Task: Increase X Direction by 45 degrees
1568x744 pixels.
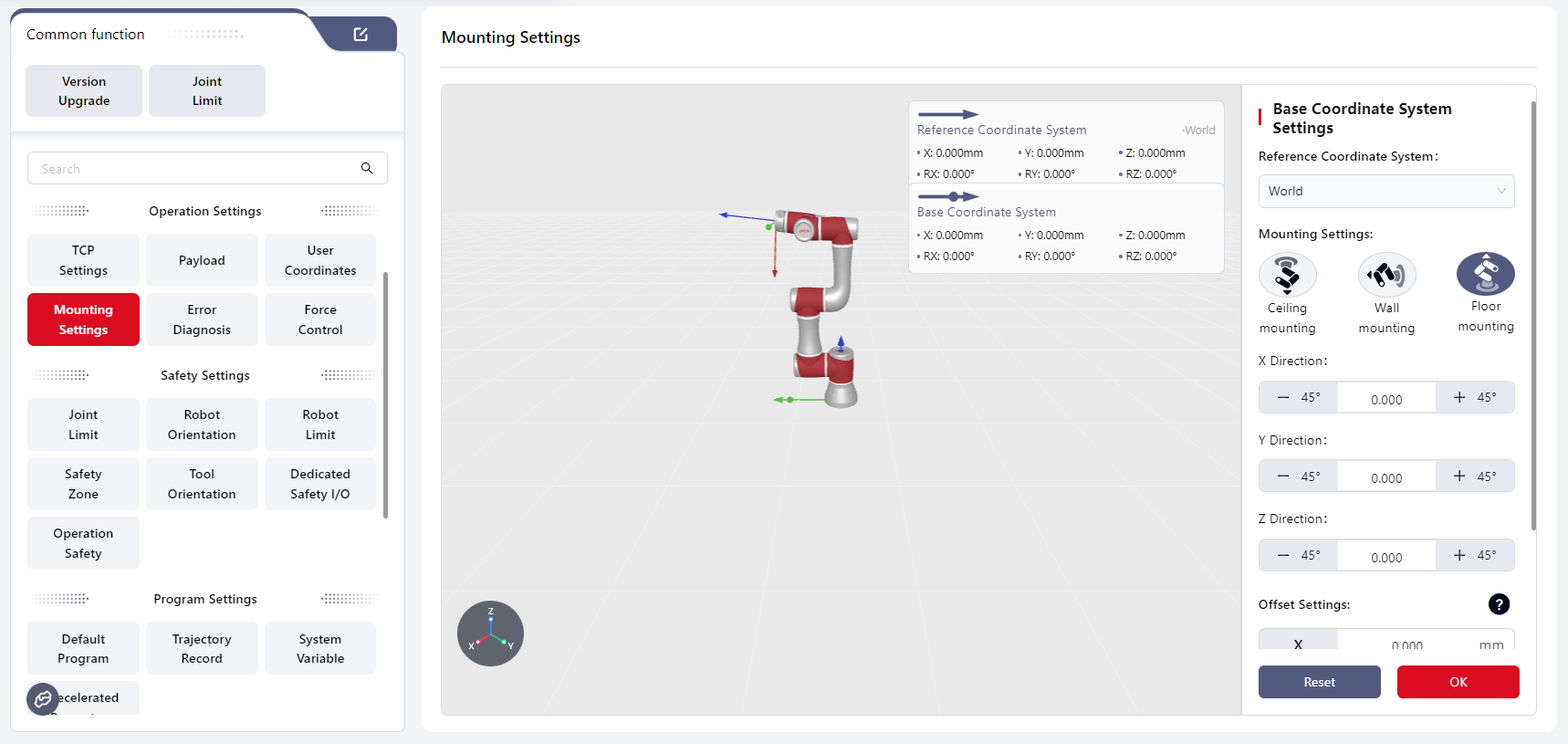Action: (1474, 397)
